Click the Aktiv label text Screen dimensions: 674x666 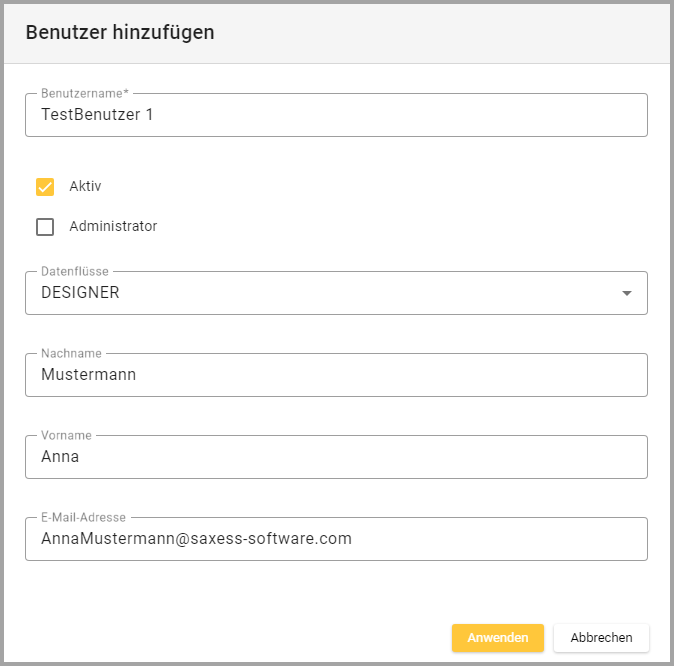tap(85, 187)
